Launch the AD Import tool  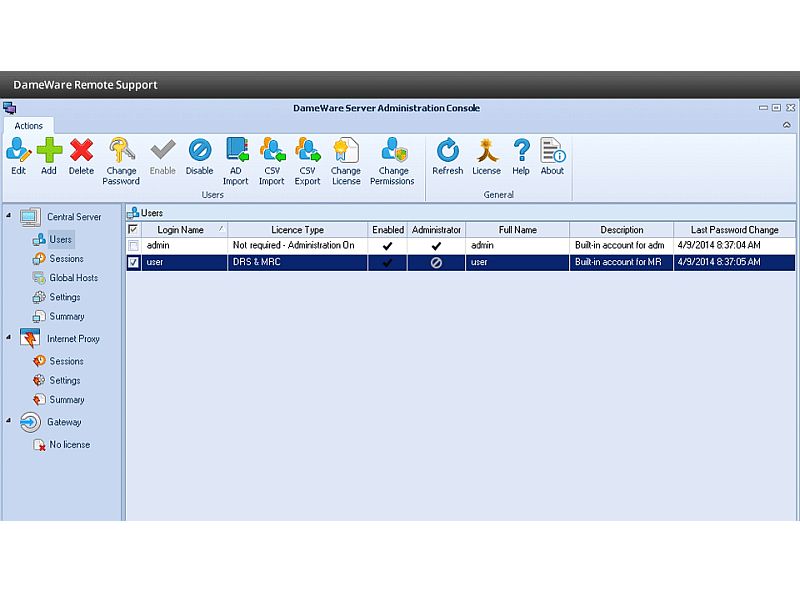point(236,161)
